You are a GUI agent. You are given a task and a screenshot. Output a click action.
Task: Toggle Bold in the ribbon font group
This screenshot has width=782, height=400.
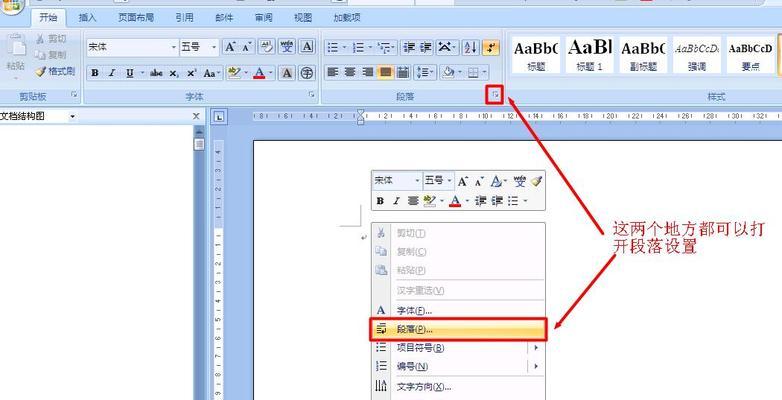tap(95, 73)
